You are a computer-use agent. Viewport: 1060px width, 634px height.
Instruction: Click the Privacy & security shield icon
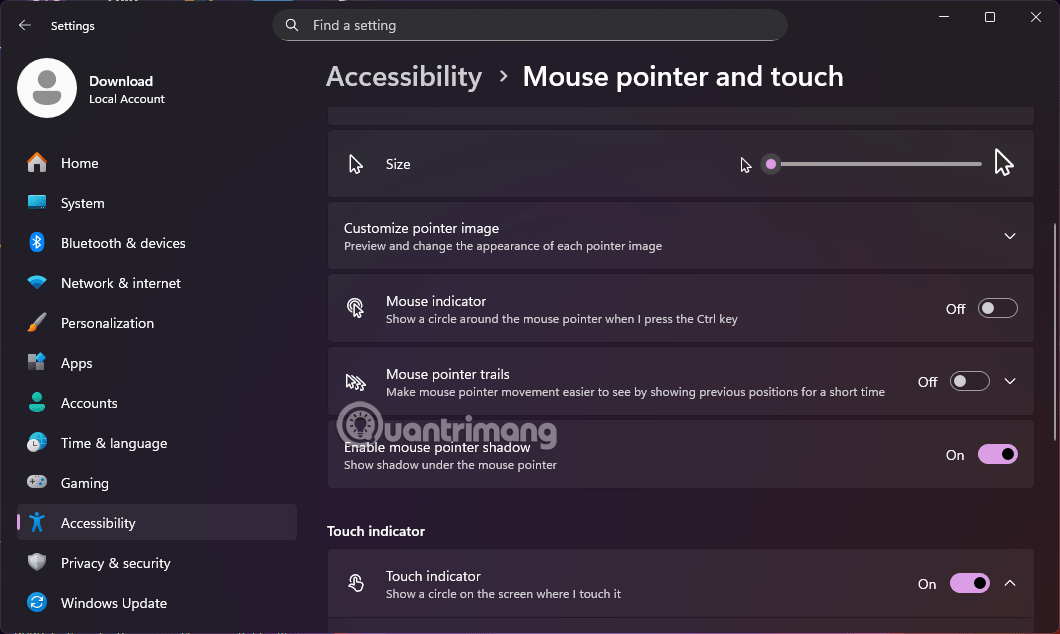[37, 563]
